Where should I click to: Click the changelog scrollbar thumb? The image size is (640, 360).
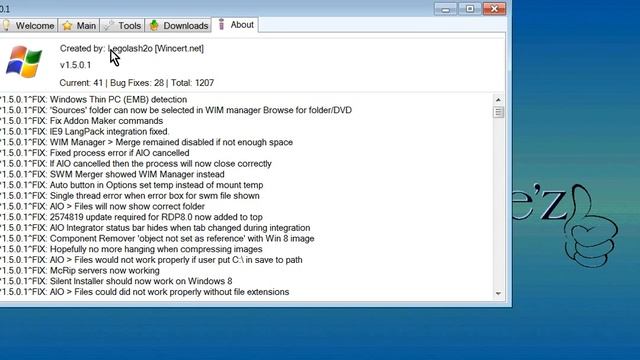tap(498, 112)
